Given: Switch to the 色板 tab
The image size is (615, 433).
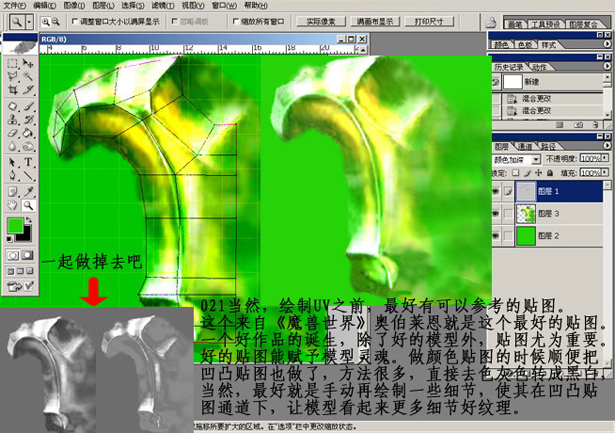Looking at the screenshot, I should (525, 45).
